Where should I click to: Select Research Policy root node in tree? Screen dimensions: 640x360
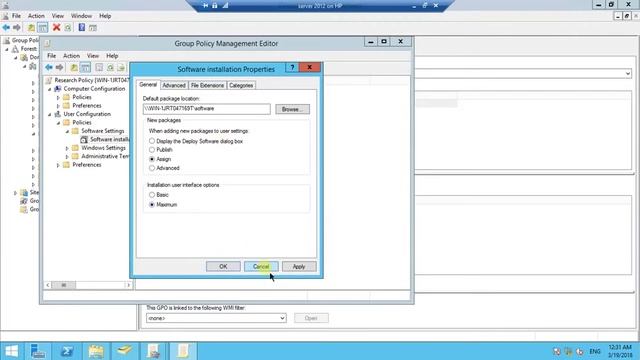pos(91,80)
